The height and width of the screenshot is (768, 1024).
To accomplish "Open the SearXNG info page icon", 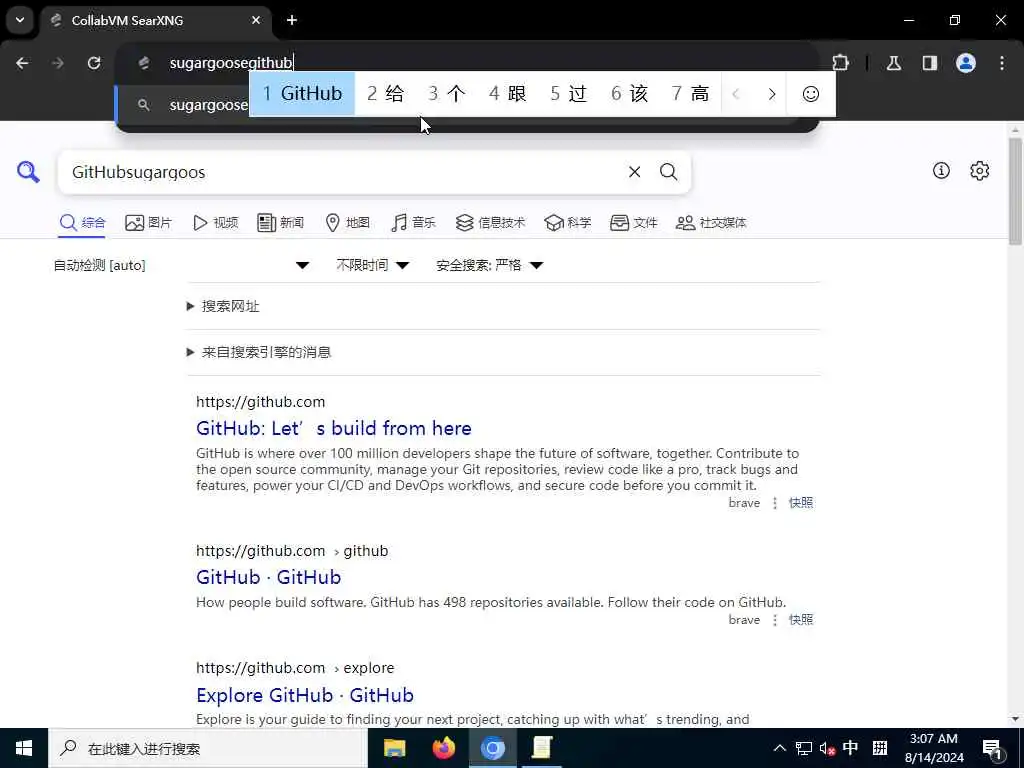I will click(941, 170).
